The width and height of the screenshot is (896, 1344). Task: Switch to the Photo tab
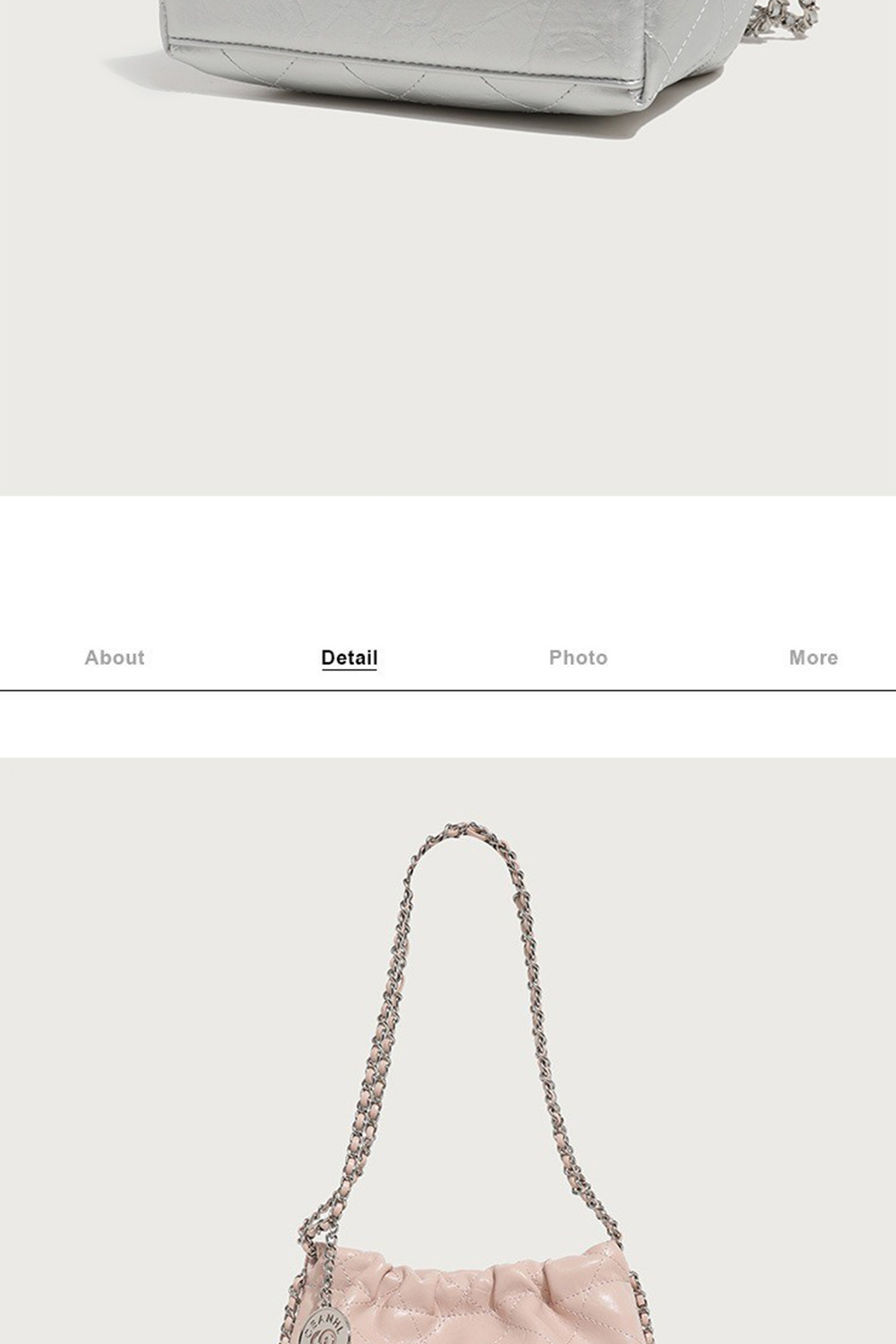click(578, 658)
